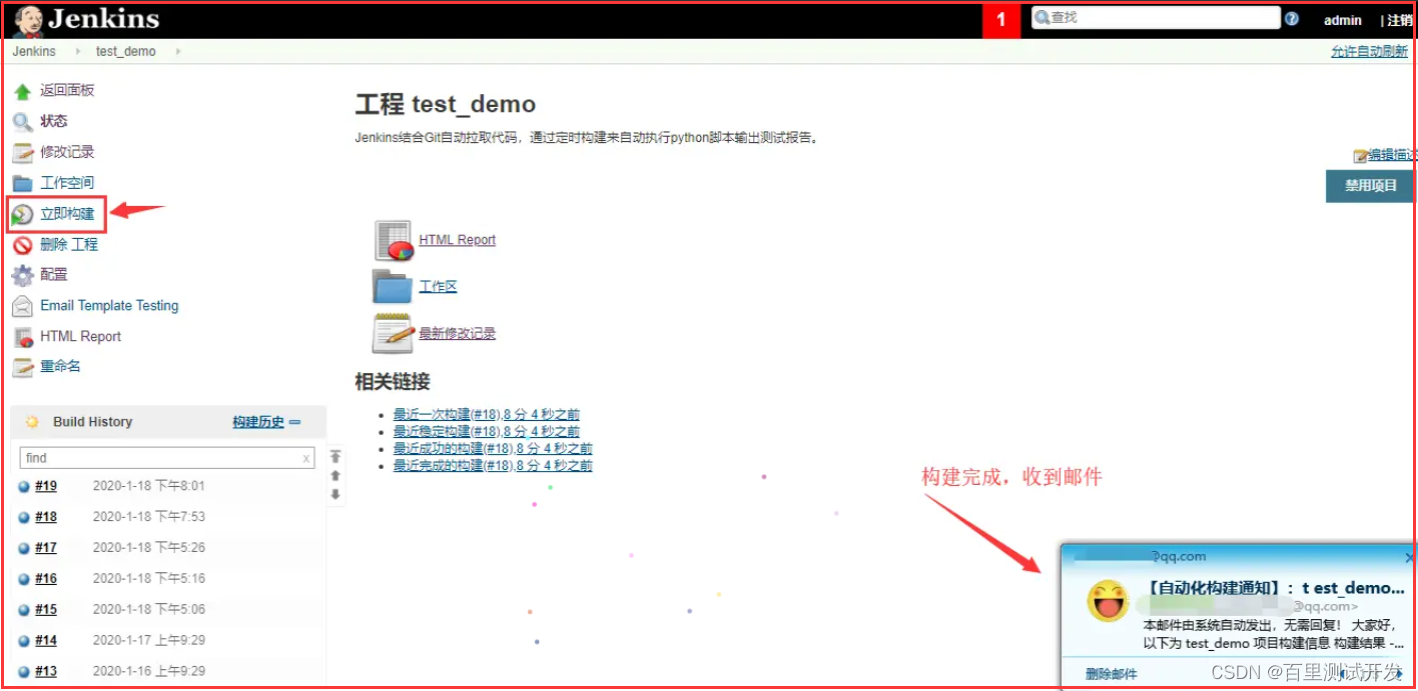This screenshot has height=691, width=1418.
Task: Click the 允许自动刷新 link
Action: [1369, 51]
